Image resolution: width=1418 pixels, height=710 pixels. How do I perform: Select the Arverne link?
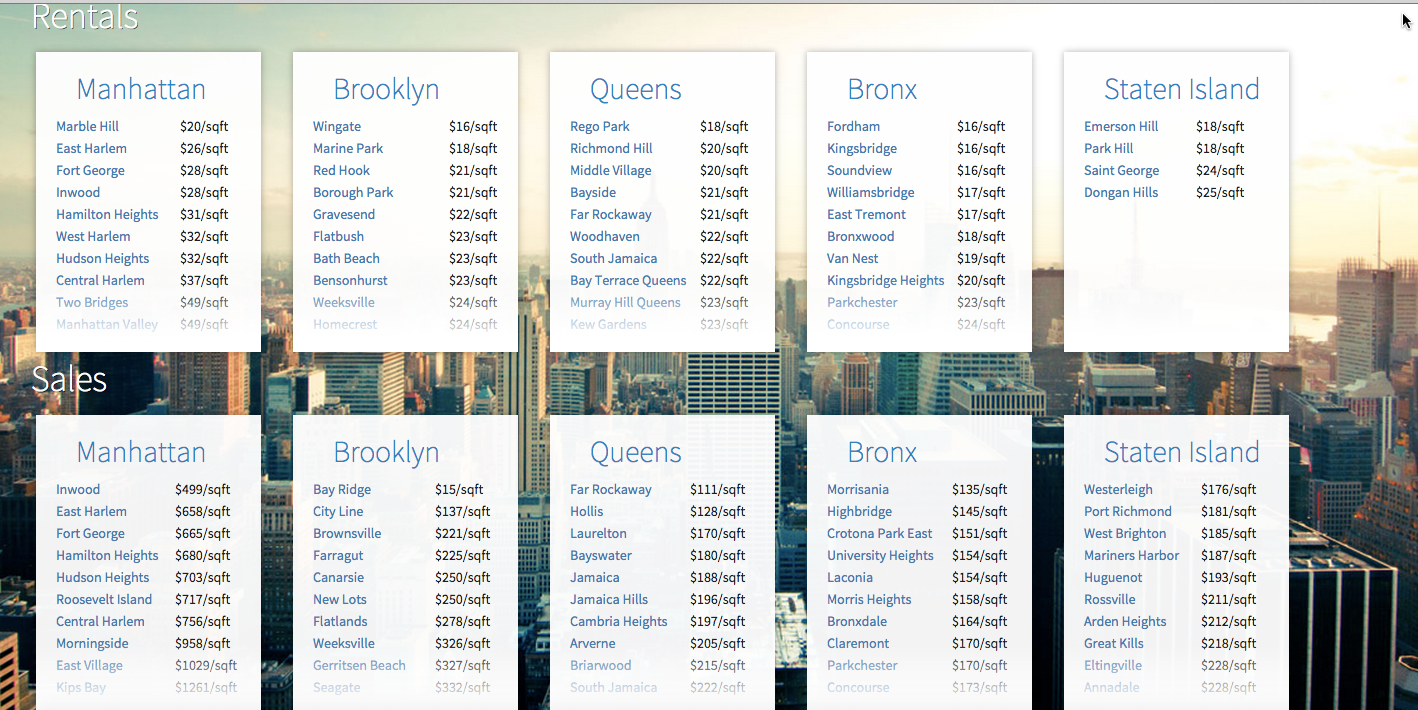click(x=594, y=643)
